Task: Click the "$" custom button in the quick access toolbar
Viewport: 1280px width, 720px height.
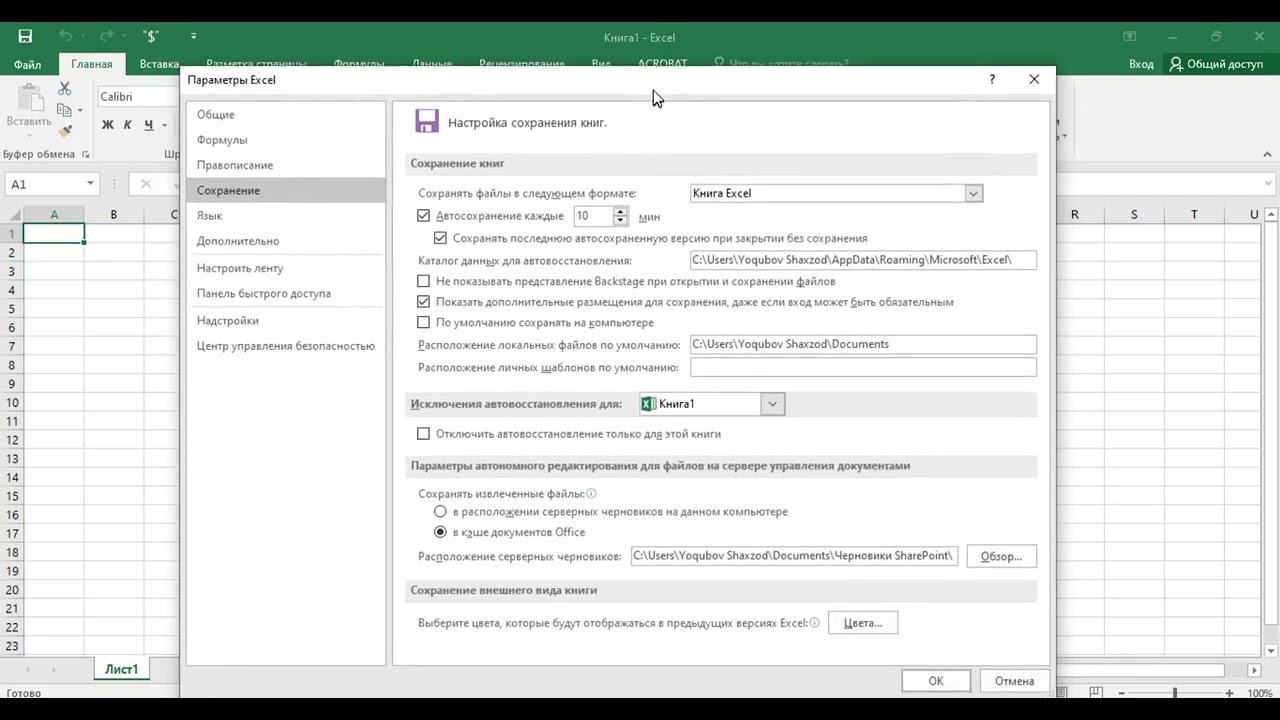Action: click(151, 36)
